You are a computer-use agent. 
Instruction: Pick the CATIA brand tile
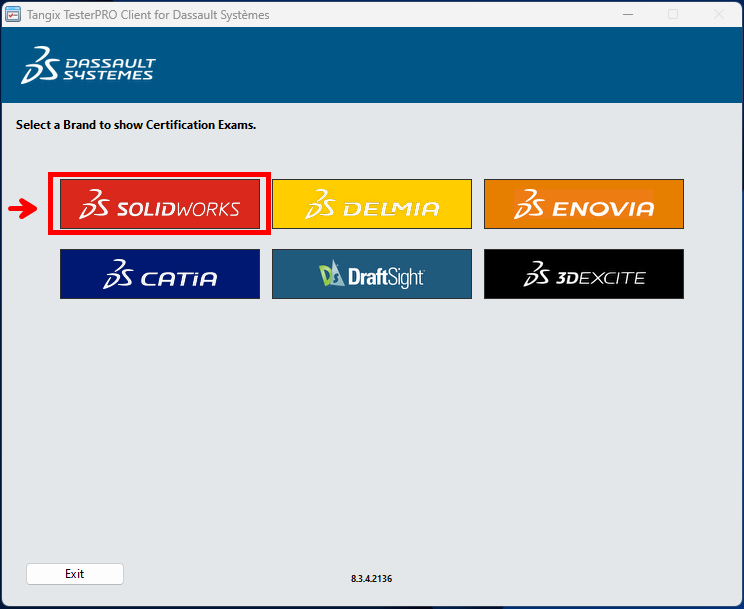point(160,274)
